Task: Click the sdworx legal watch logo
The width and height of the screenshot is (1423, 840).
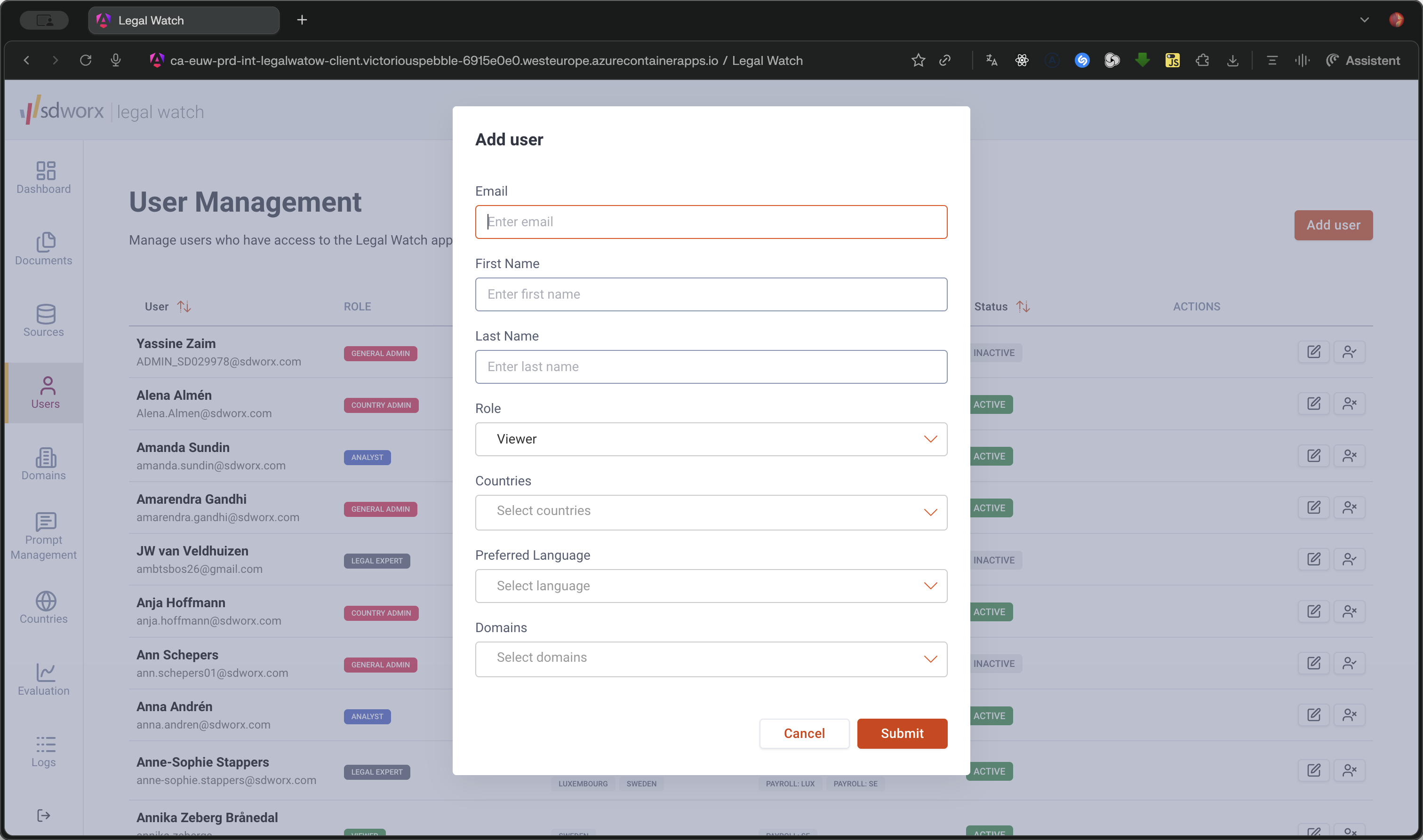Action: point(112,111)
